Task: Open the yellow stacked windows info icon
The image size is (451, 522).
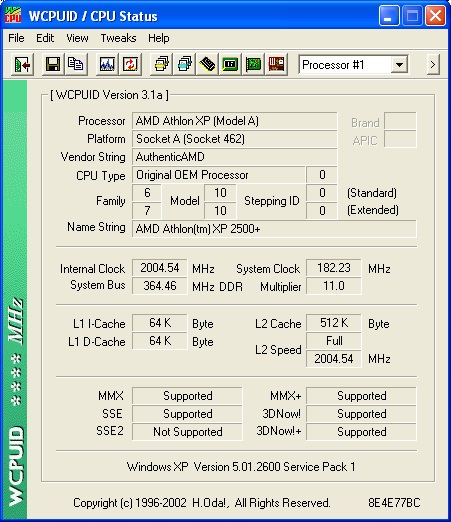Action: tap(161, 64)
